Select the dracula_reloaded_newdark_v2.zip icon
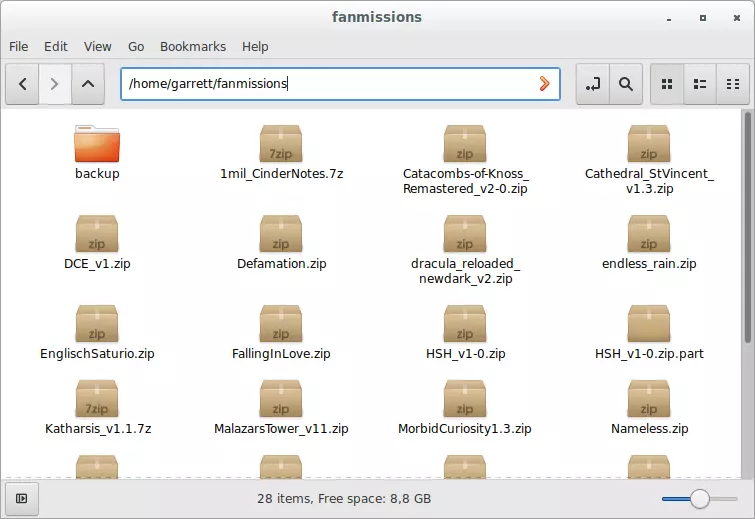The width and height of the screenshot is (755, 519). 465,234
